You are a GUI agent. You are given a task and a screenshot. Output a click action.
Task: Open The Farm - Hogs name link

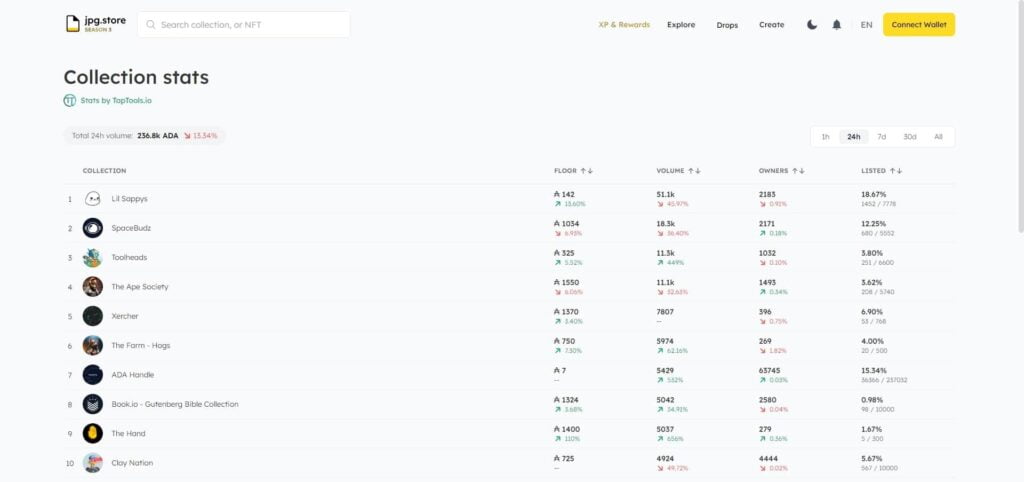pyautogui.click(x=140, y=345)
